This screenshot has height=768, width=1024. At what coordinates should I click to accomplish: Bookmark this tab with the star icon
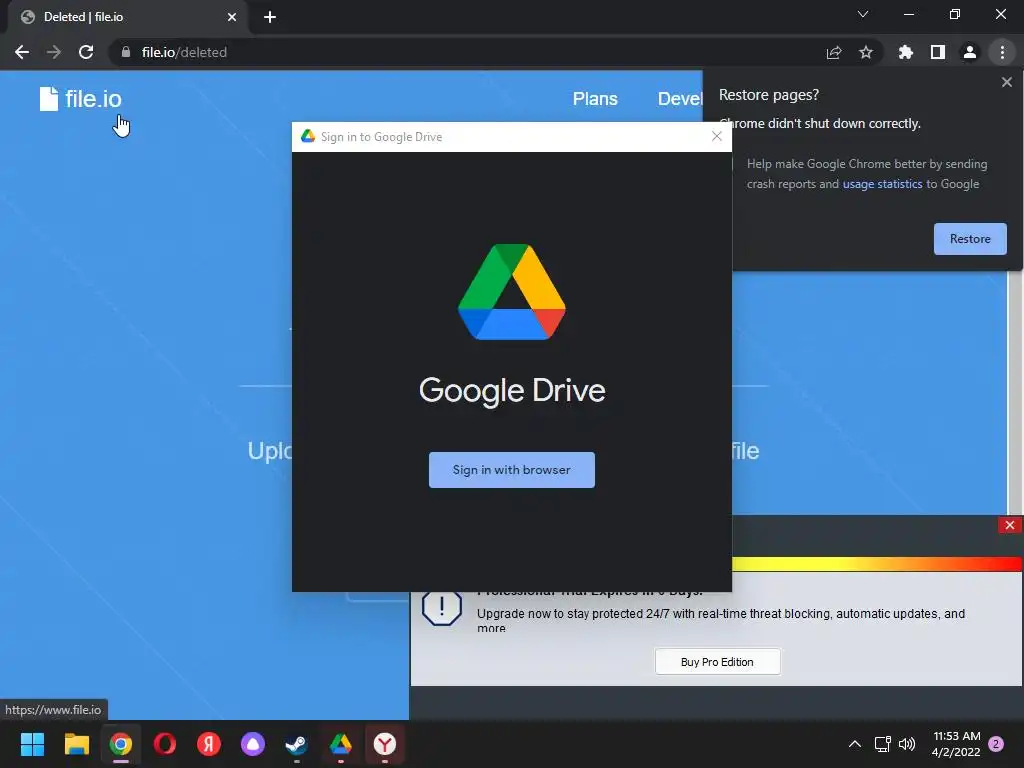(x=866, y=52)
